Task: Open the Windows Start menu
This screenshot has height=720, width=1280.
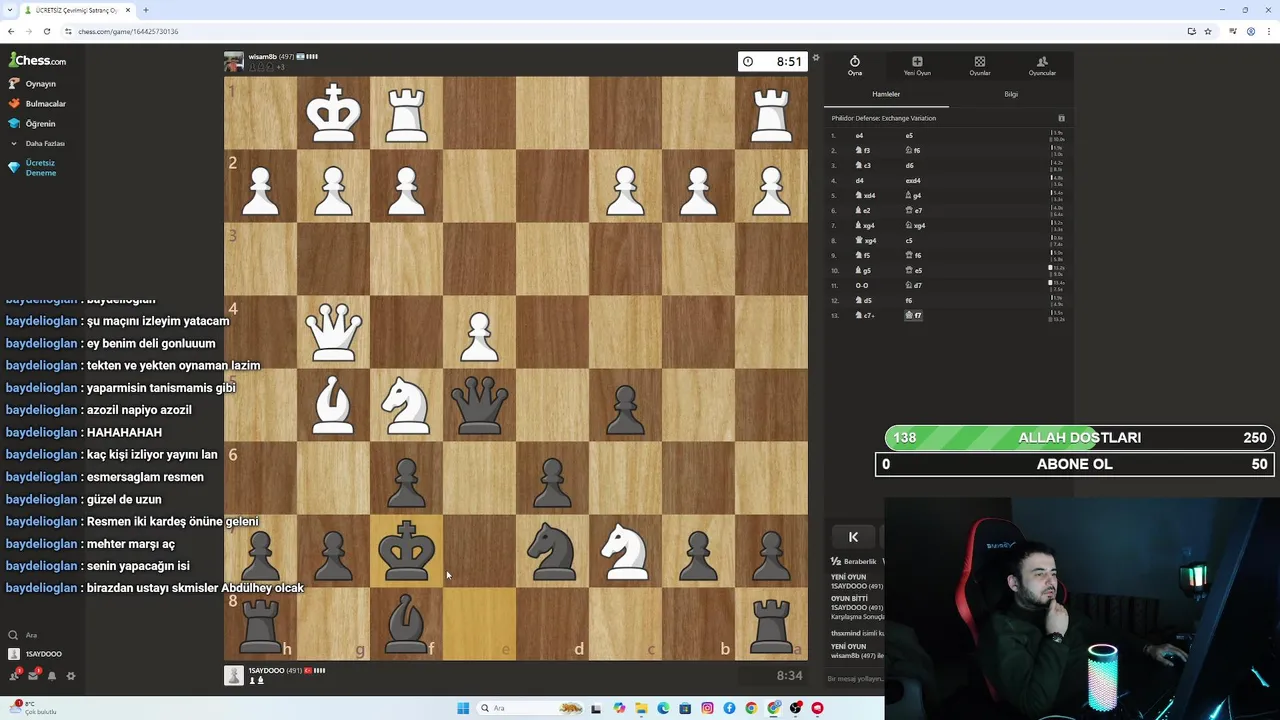Action: coord(463,708)
